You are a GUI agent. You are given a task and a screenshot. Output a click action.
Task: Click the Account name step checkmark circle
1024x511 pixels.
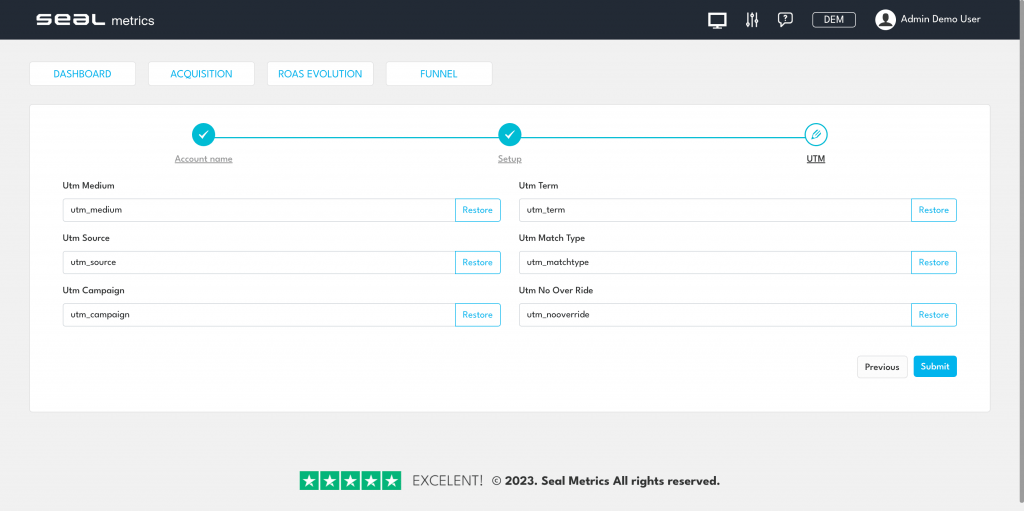203,134
